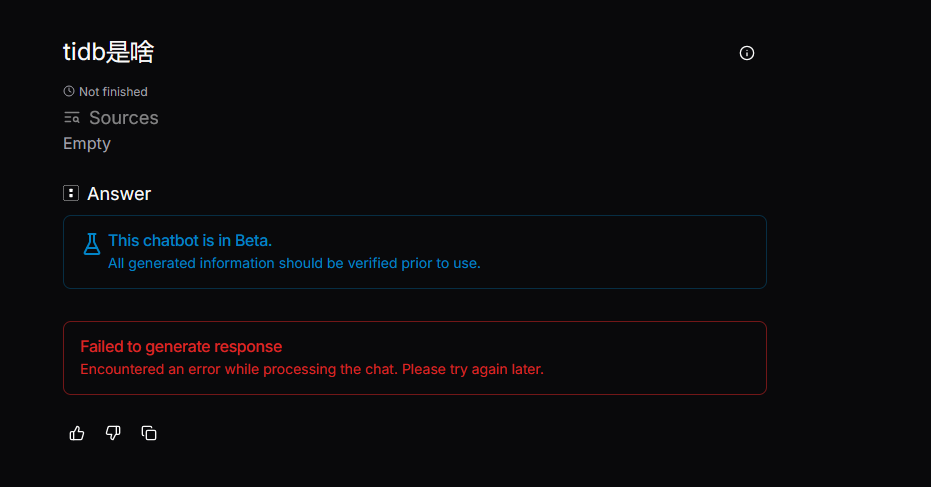
Task: Dislike the response with thumbs down
Action: click(113, 433)
